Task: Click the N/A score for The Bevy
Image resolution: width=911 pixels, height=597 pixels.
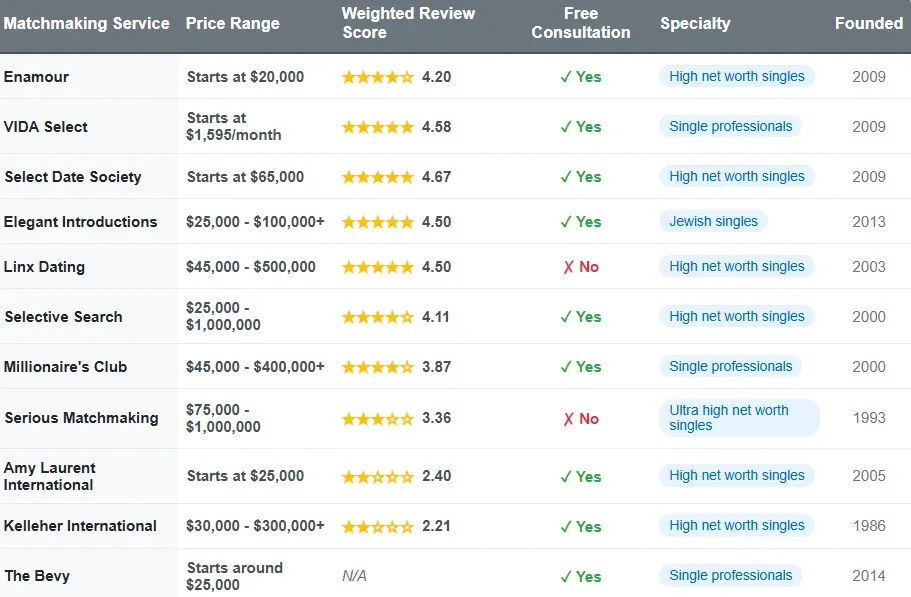Action: [x=350, y=576]
